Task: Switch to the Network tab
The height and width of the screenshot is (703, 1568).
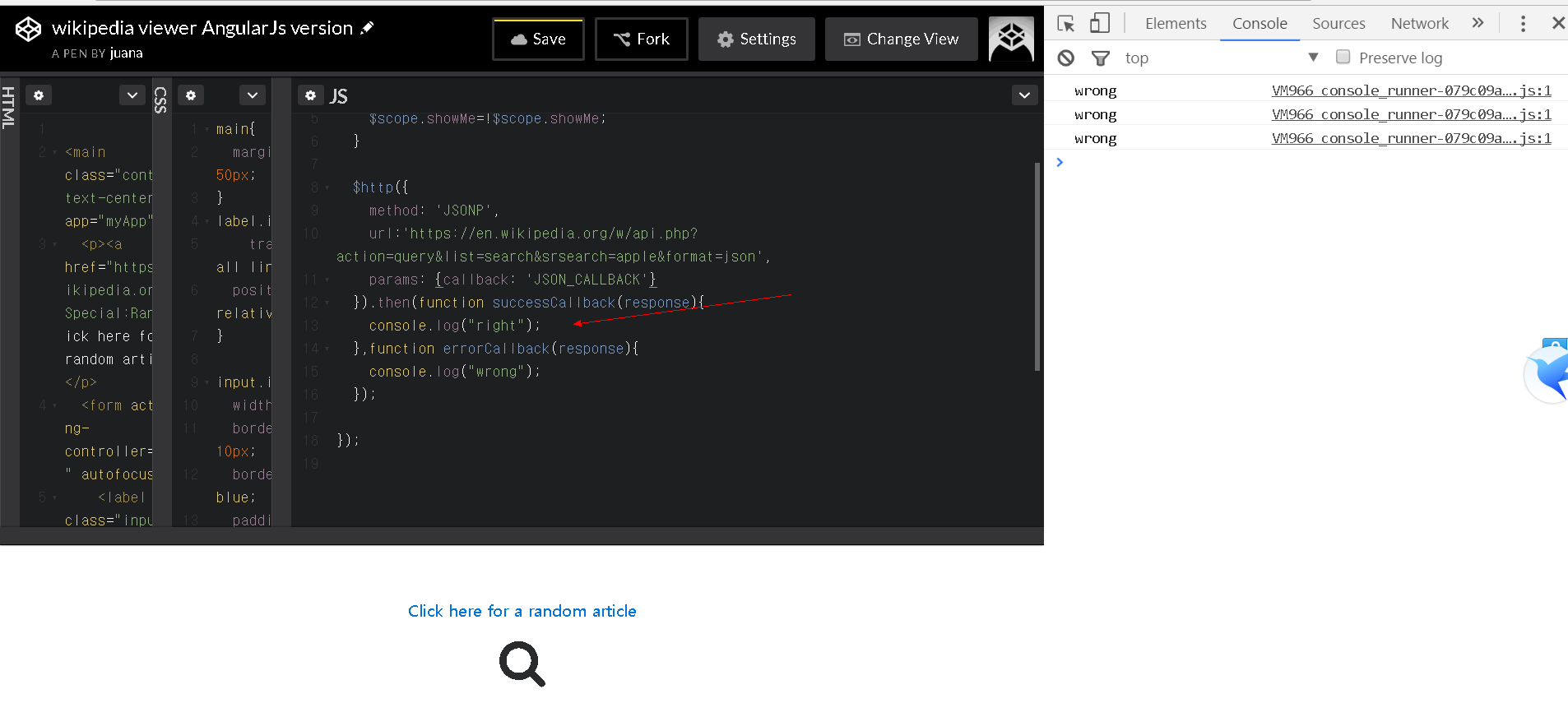Action: 1419,24
